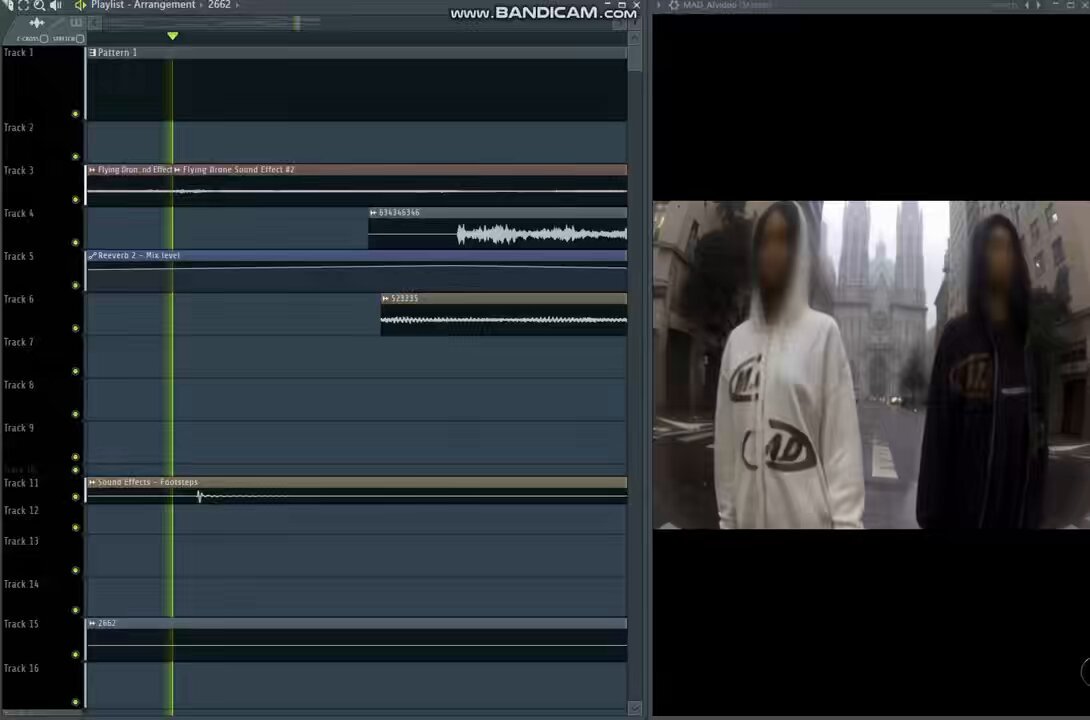Screen dimensions: 1090x720
Task: Select Track 7 label
Action: point(19,342)
